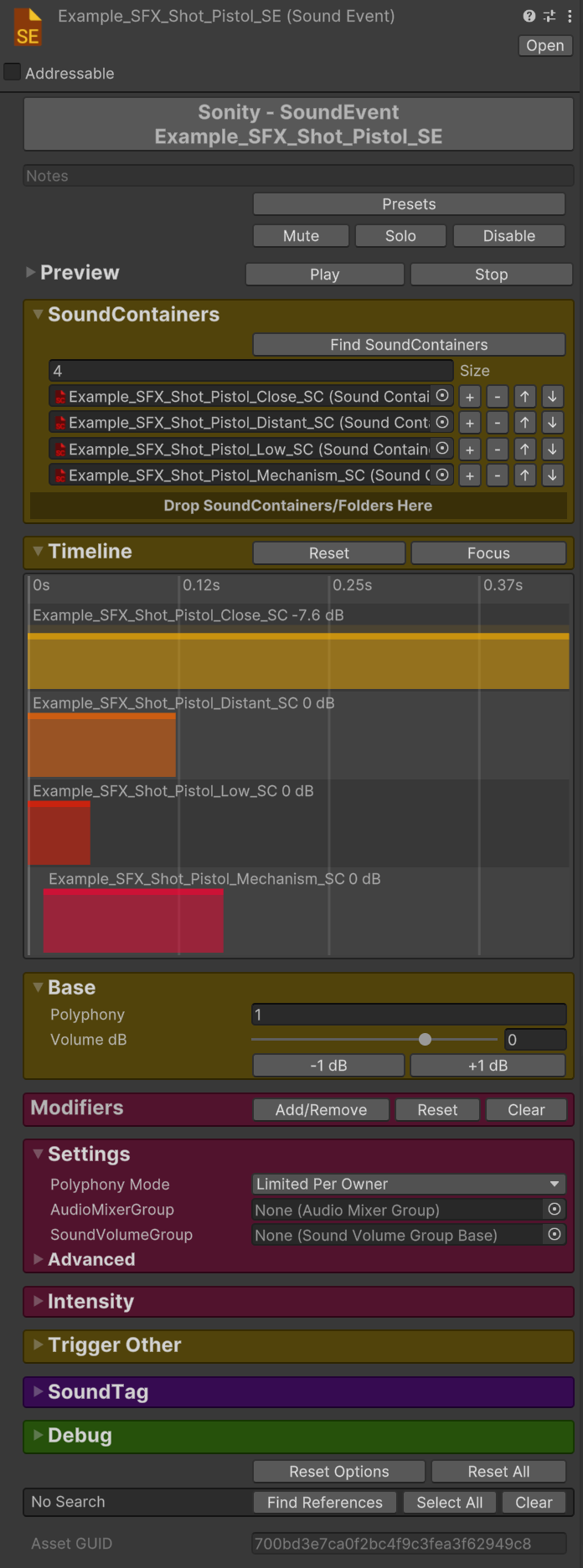This screenshot has width=583, height=1568.
Task: Open the SoundVolumeGroup object picker
Action: coord(554,1234)
